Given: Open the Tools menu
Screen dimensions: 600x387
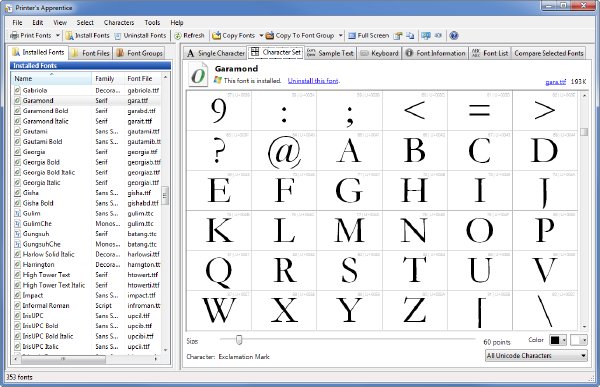Looking at the screenshot, I should tap(152, 23).
